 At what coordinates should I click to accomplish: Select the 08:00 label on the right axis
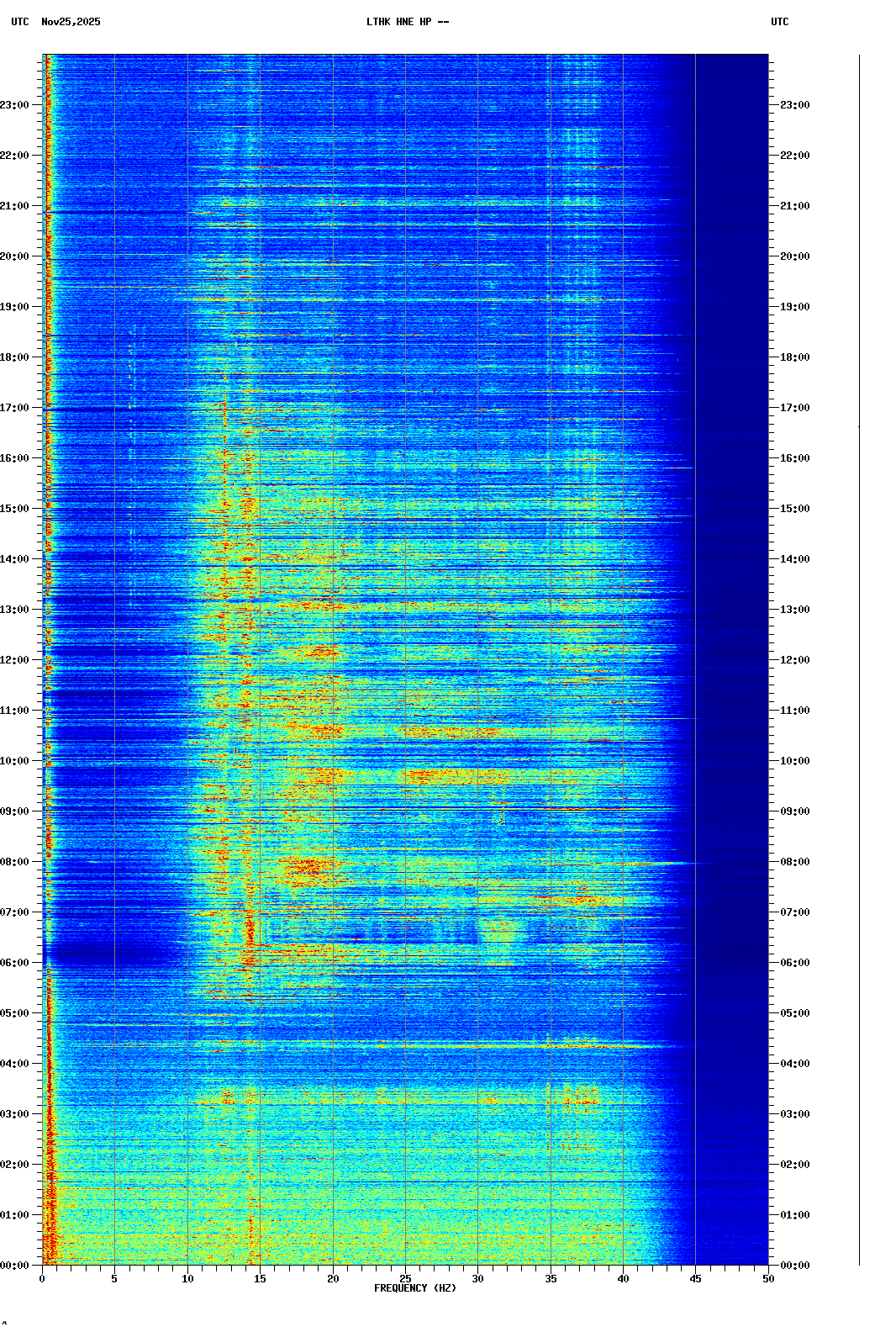click(794, 862)
